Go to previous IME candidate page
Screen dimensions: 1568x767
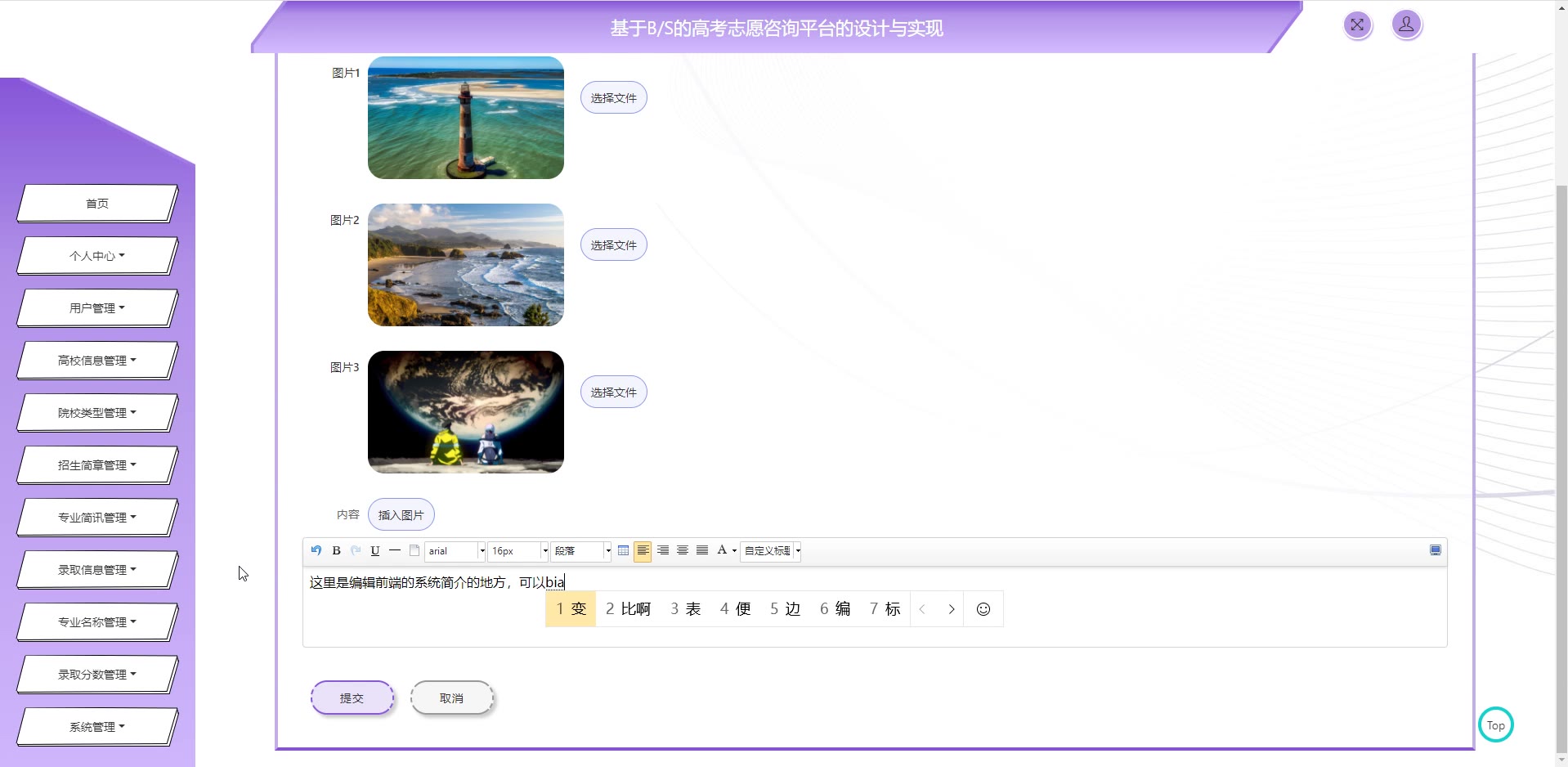(922, 609)
